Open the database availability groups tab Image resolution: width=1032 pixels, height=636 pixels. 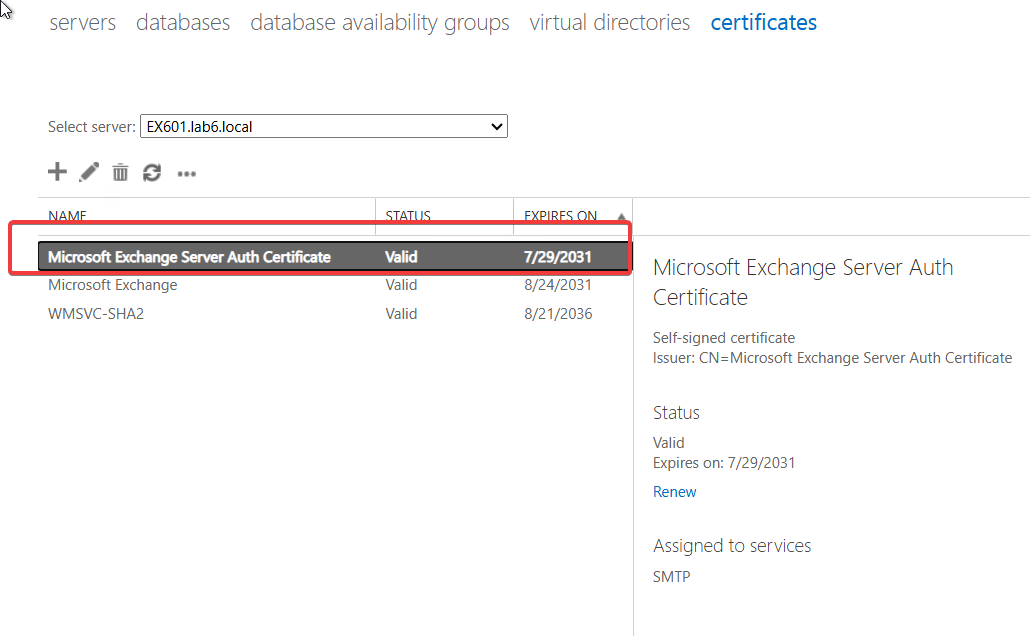pyautogui.click(x=380, y=22)
